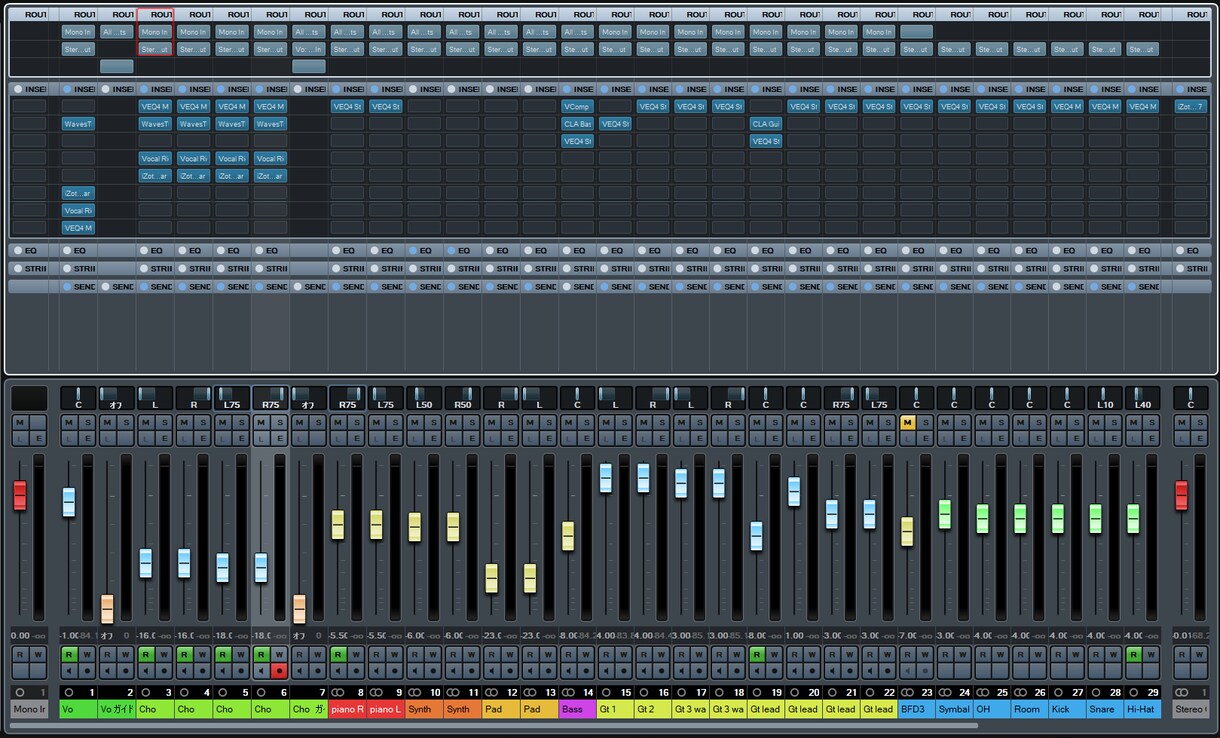Click edit (E) button on Hi-Hat channel
This screenshot has height=738, width=1220.
[1151, 439]
